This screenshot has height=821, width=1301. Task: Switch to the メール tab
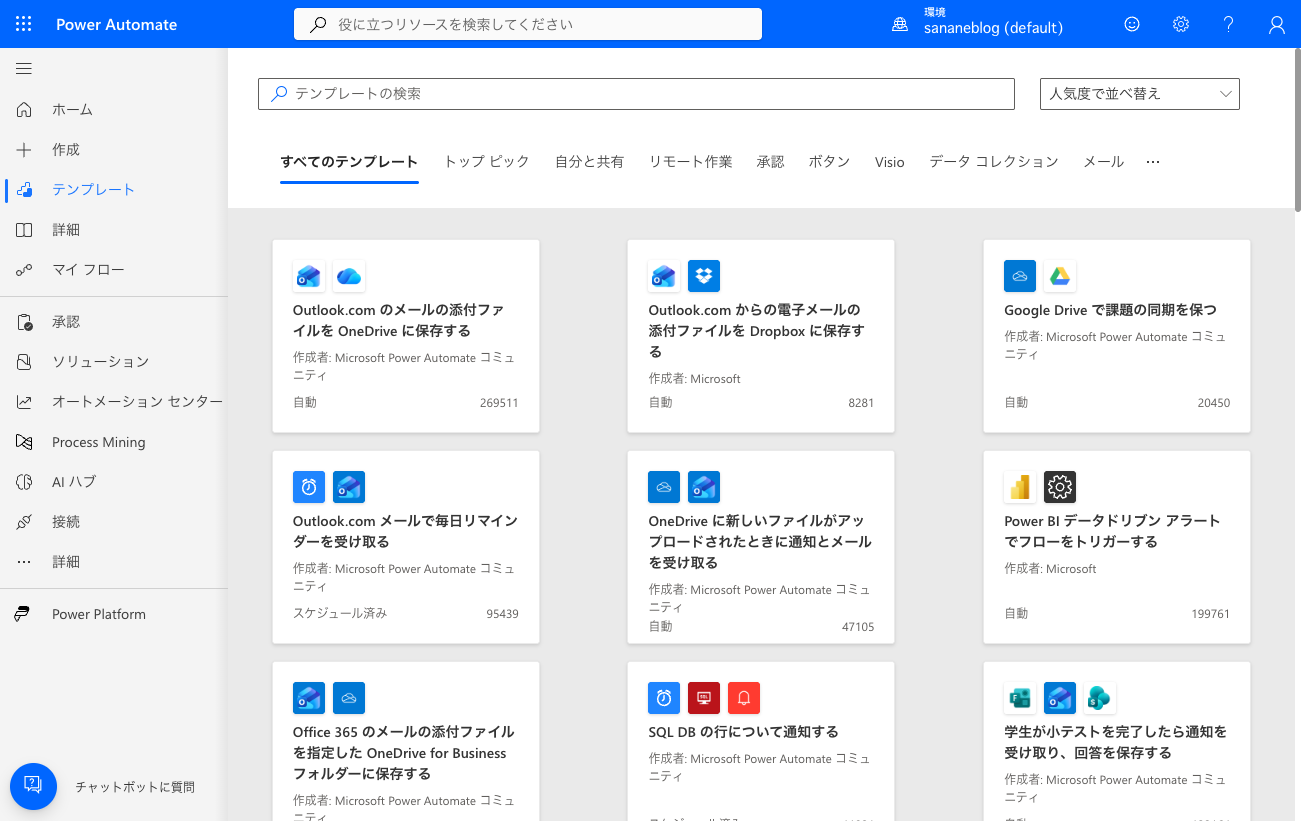(1103, 161)
